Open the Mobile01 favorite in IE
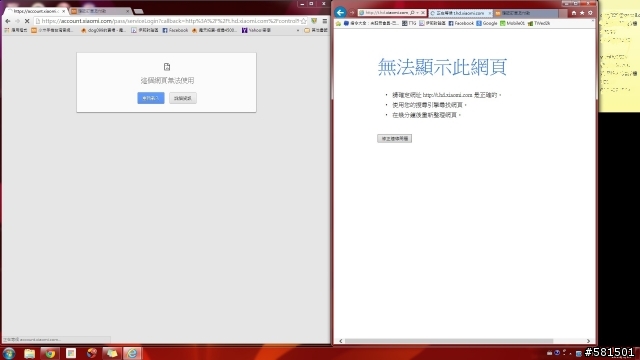640x360 pixels. (x=512, y=23)
